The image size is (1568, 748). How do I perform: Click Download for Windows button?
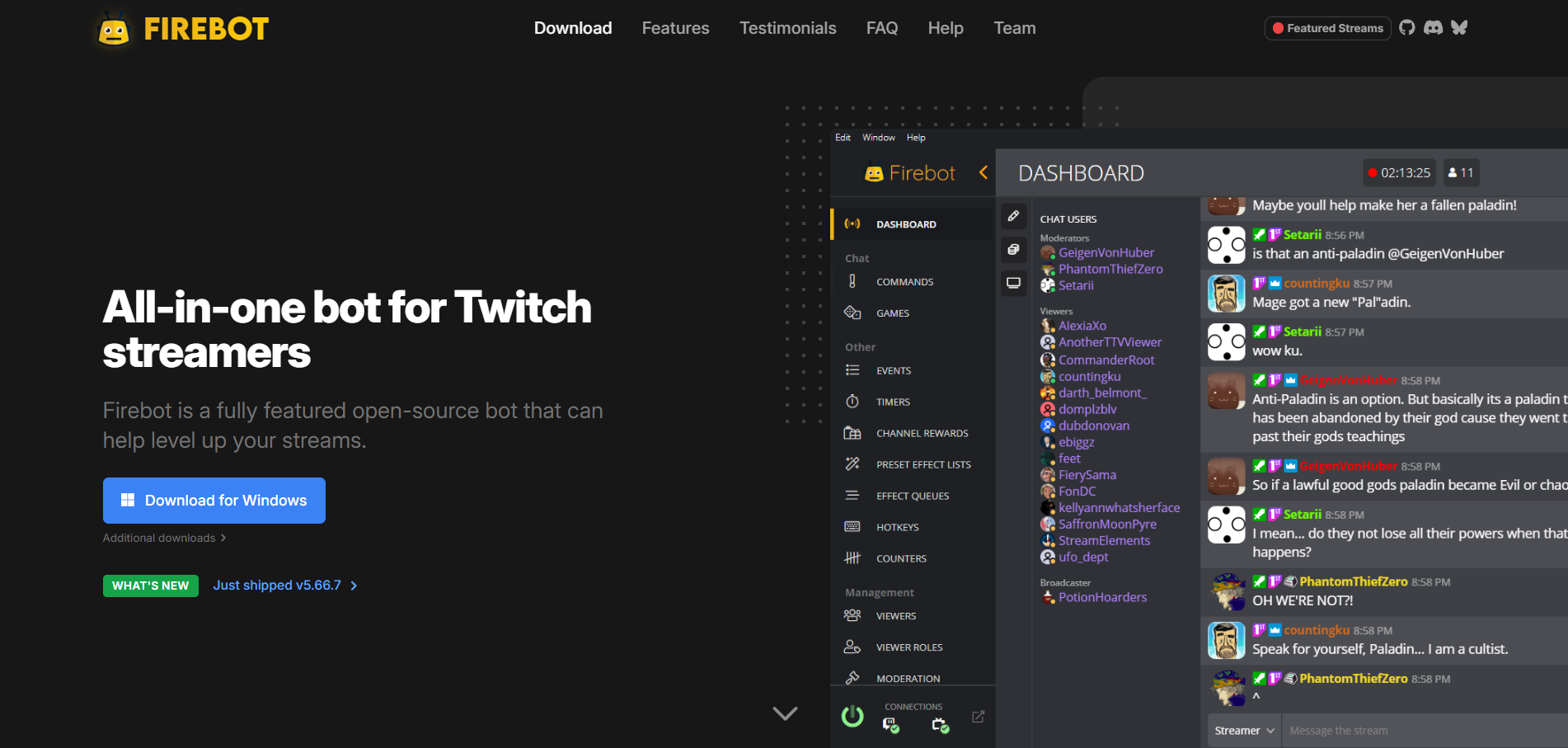214,501
